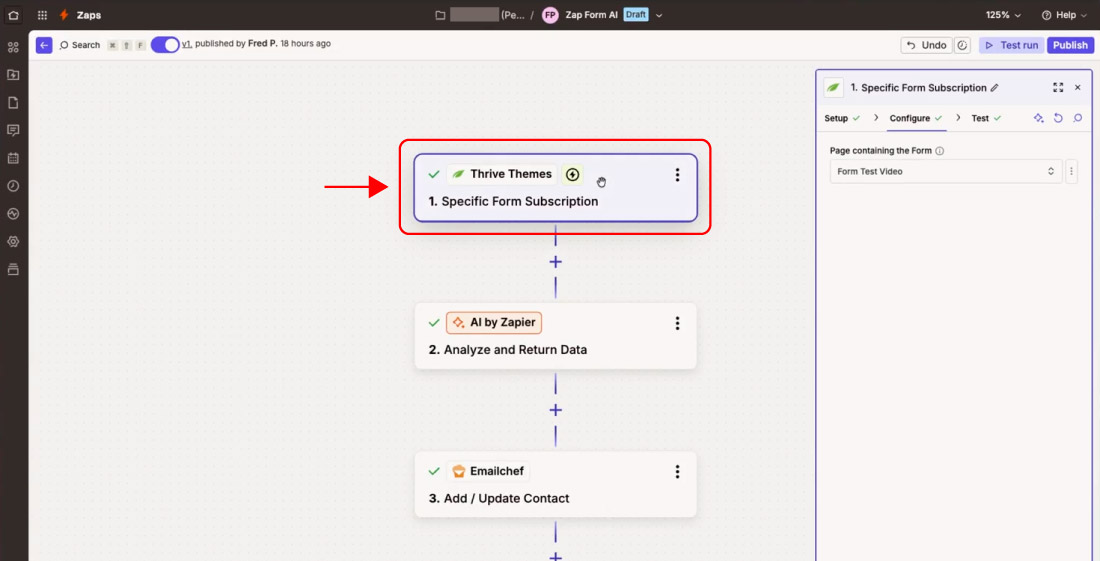Add step below Thrive Themes trigger
Viewport: 1100px width, 561px height.
click(x=556, y=262)
